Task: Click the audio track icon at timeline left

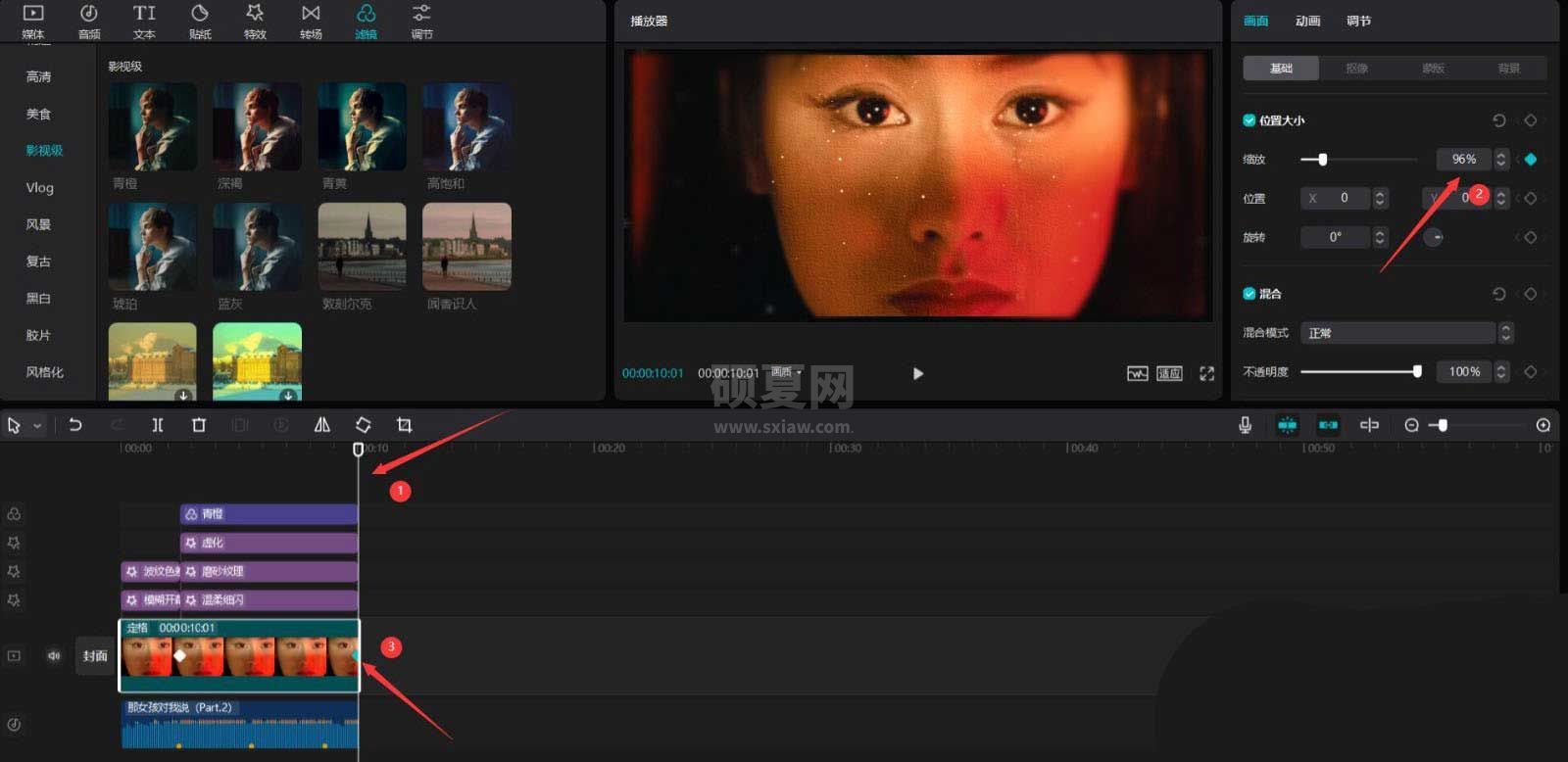Action: pos(14,725)
